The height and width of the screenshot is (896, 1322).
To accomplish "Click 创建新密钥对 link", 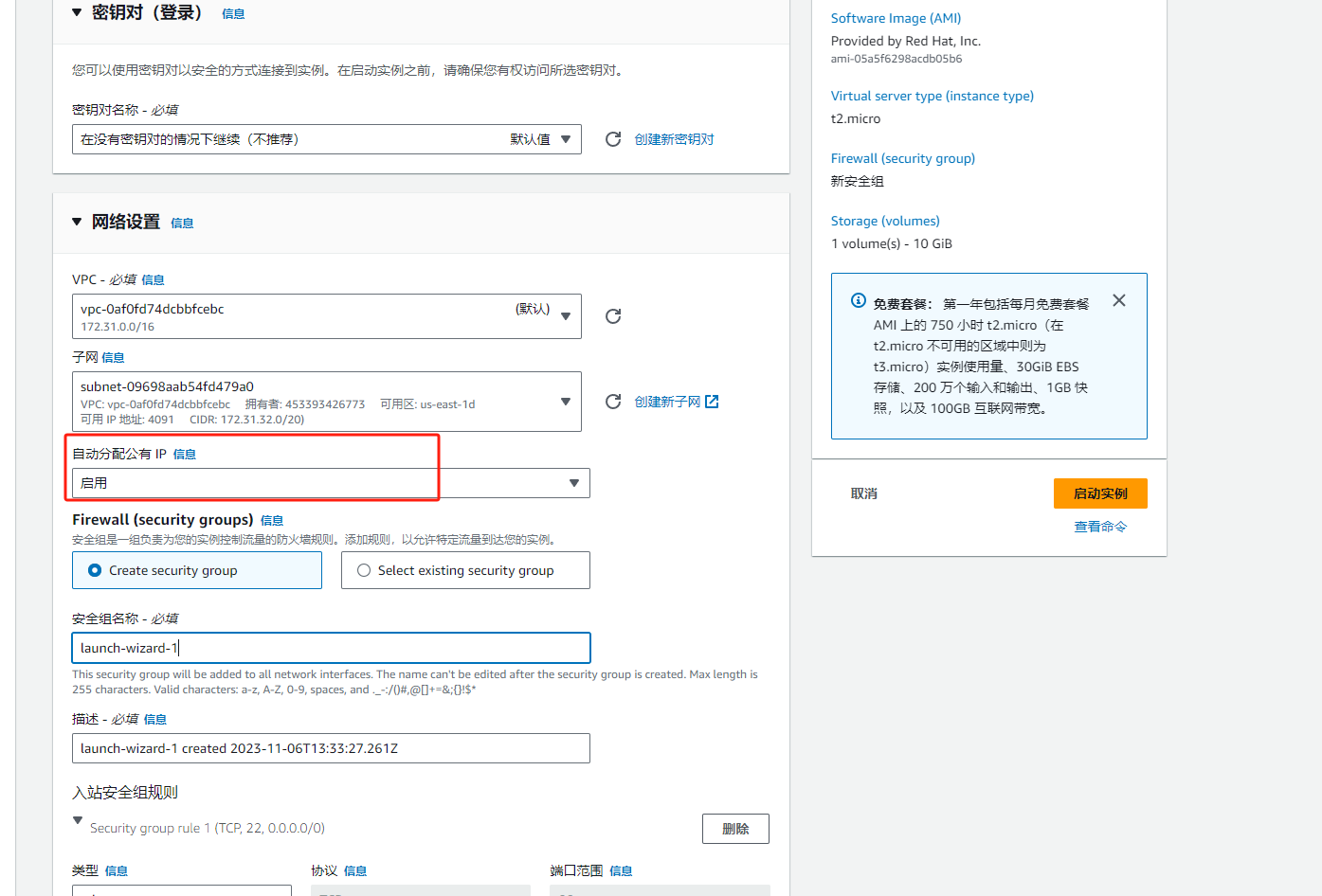I will click(x=674, y=139).
